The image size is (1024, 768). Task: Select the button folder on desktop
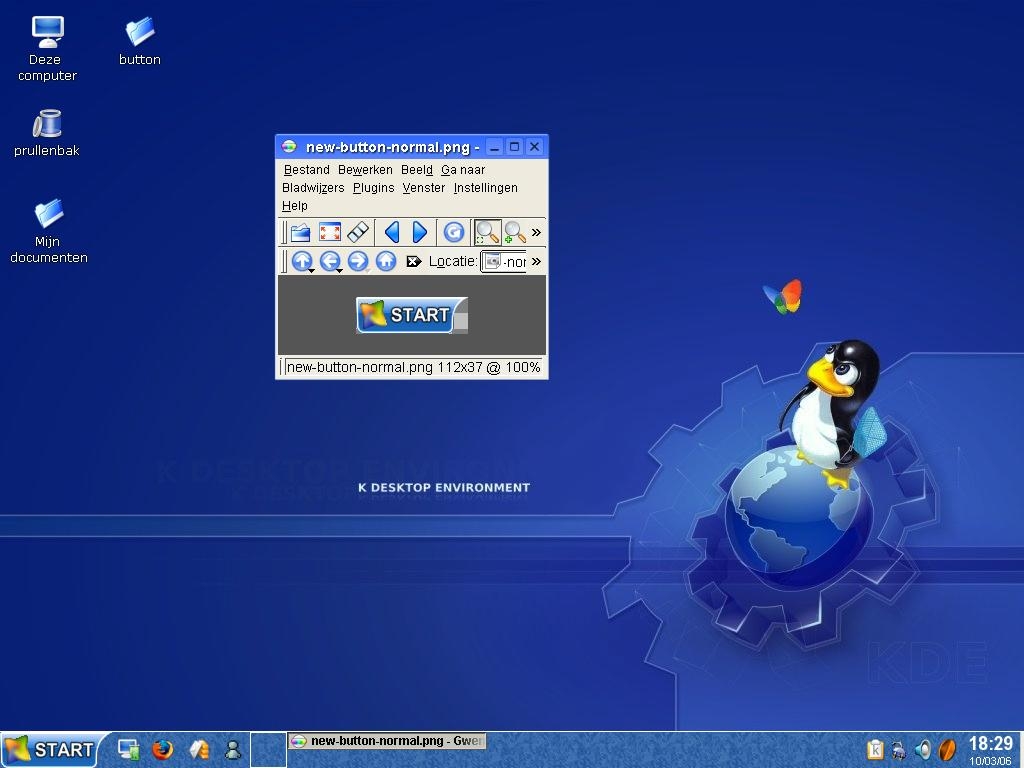point(140,41)
